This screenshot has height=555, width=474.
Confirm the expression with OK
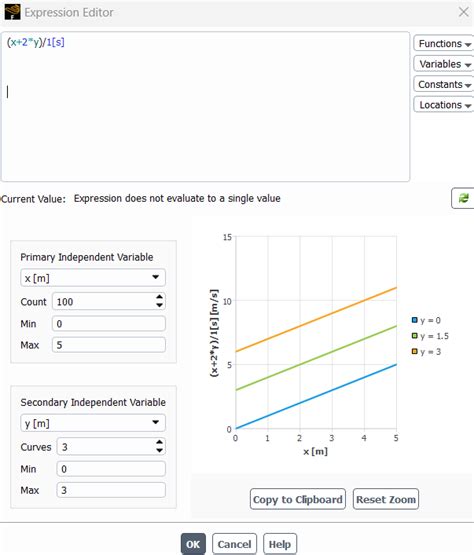tap(193, 544)
